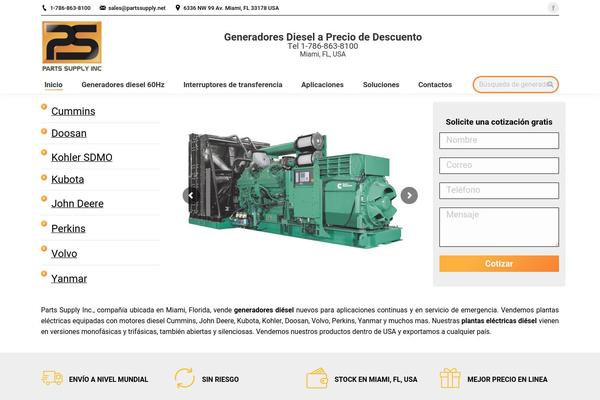Open the Doosan brand link
The height and width of the screenshot is (400, 600).
tap(69, 133)
